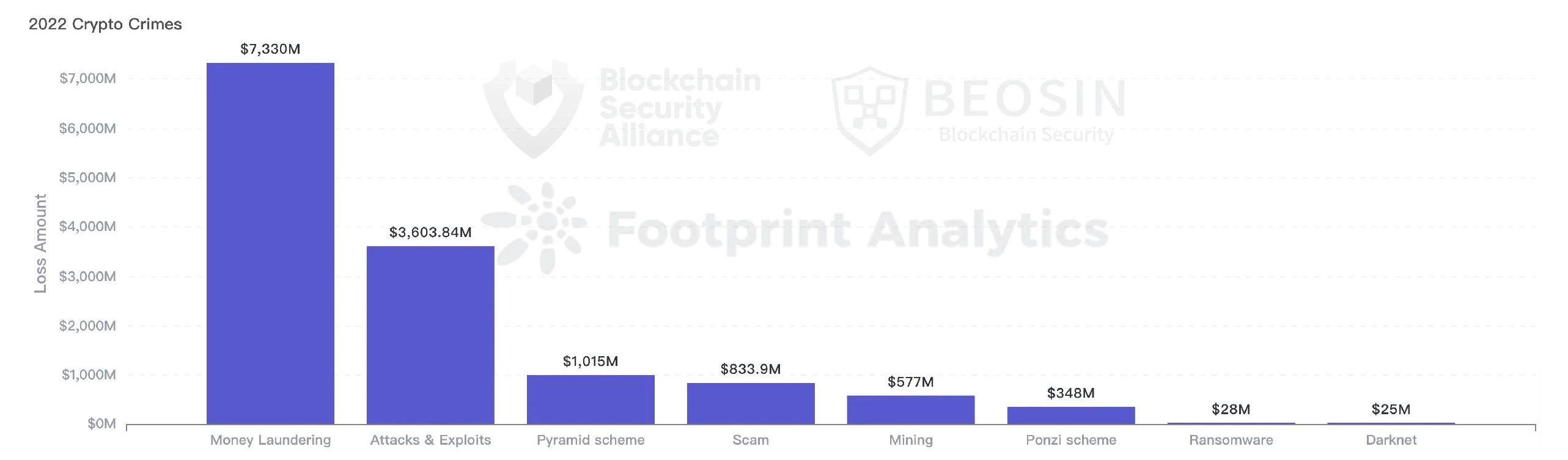The width and height of the screenshot is (1568, 460).
Task: Click the Attacks & Exploits bar
Action: [430, 335]
